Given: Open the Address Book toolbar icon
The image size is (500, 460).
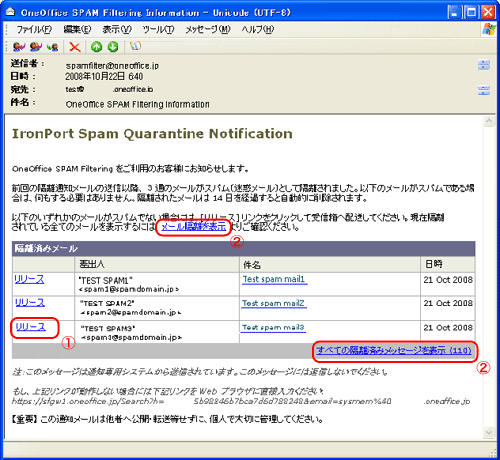Looking at the screenshot, I should pos(135,46).
